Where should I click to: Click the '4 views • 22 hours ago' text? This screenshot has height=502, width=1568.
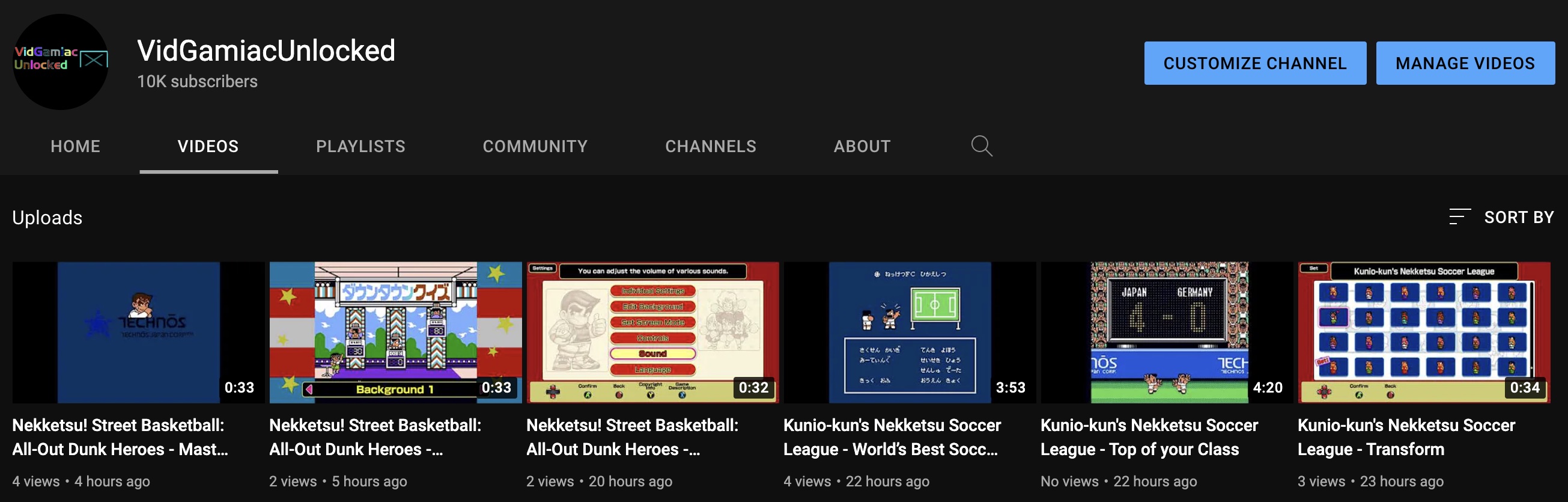(857, 482)
